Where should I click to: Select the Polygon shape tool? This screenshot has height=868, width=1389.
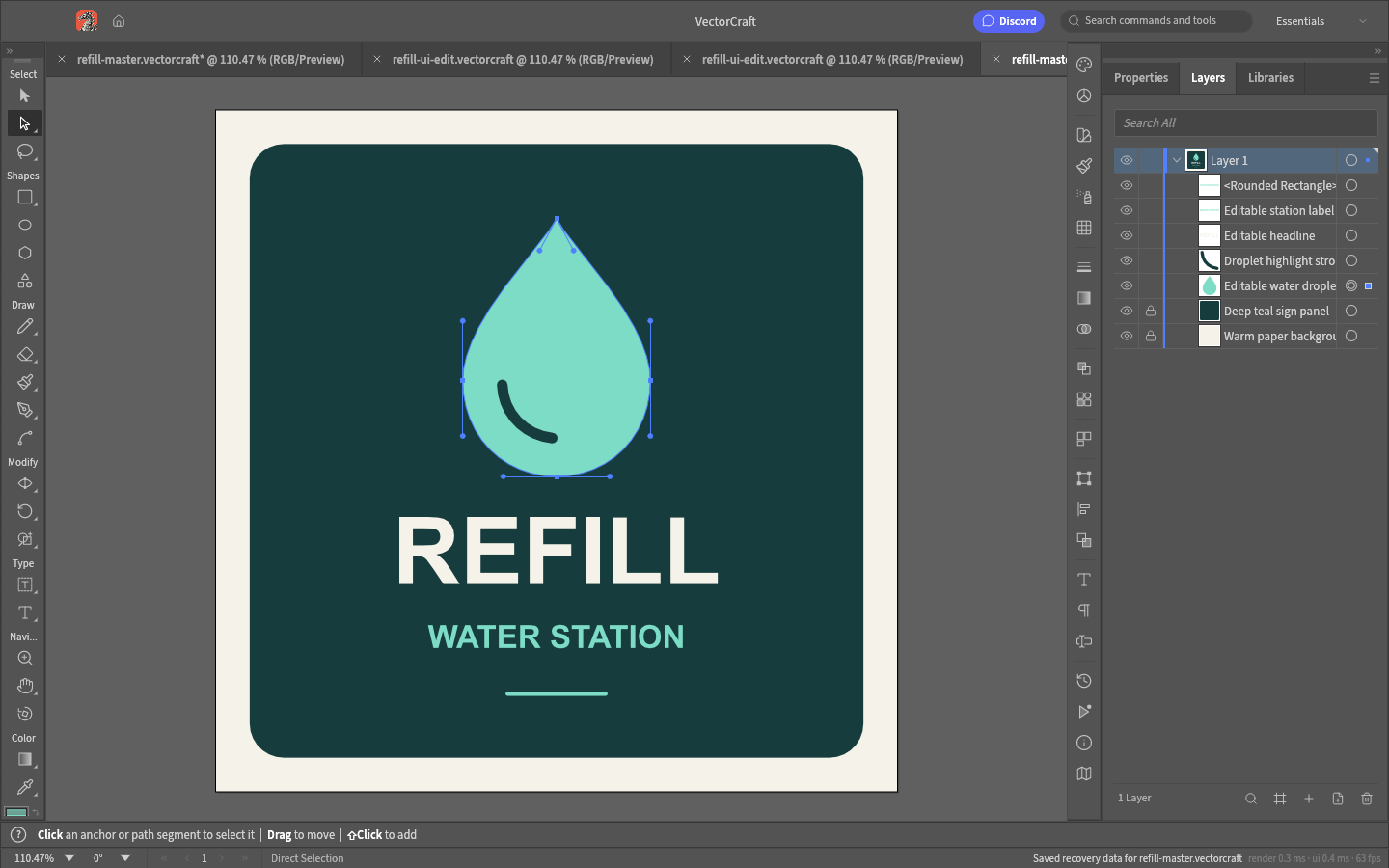pos(25,253)
